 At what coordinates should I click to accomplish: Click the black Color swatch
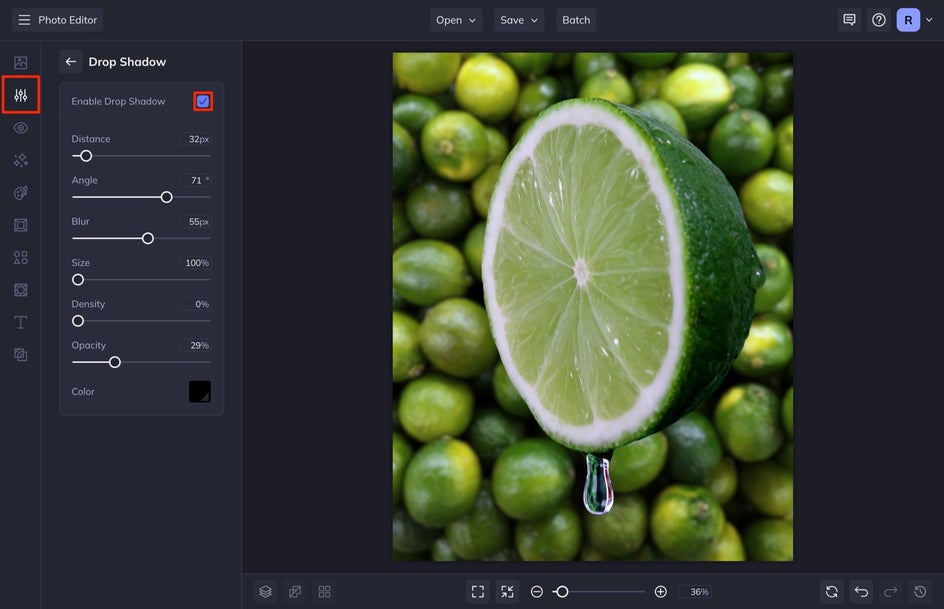pyautogui.click(x=200, y=392)
